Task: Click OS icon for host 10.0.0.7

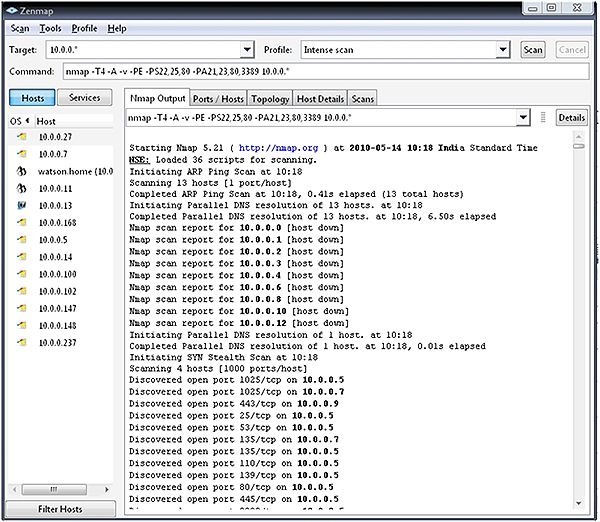Action: tap(22, 153)
